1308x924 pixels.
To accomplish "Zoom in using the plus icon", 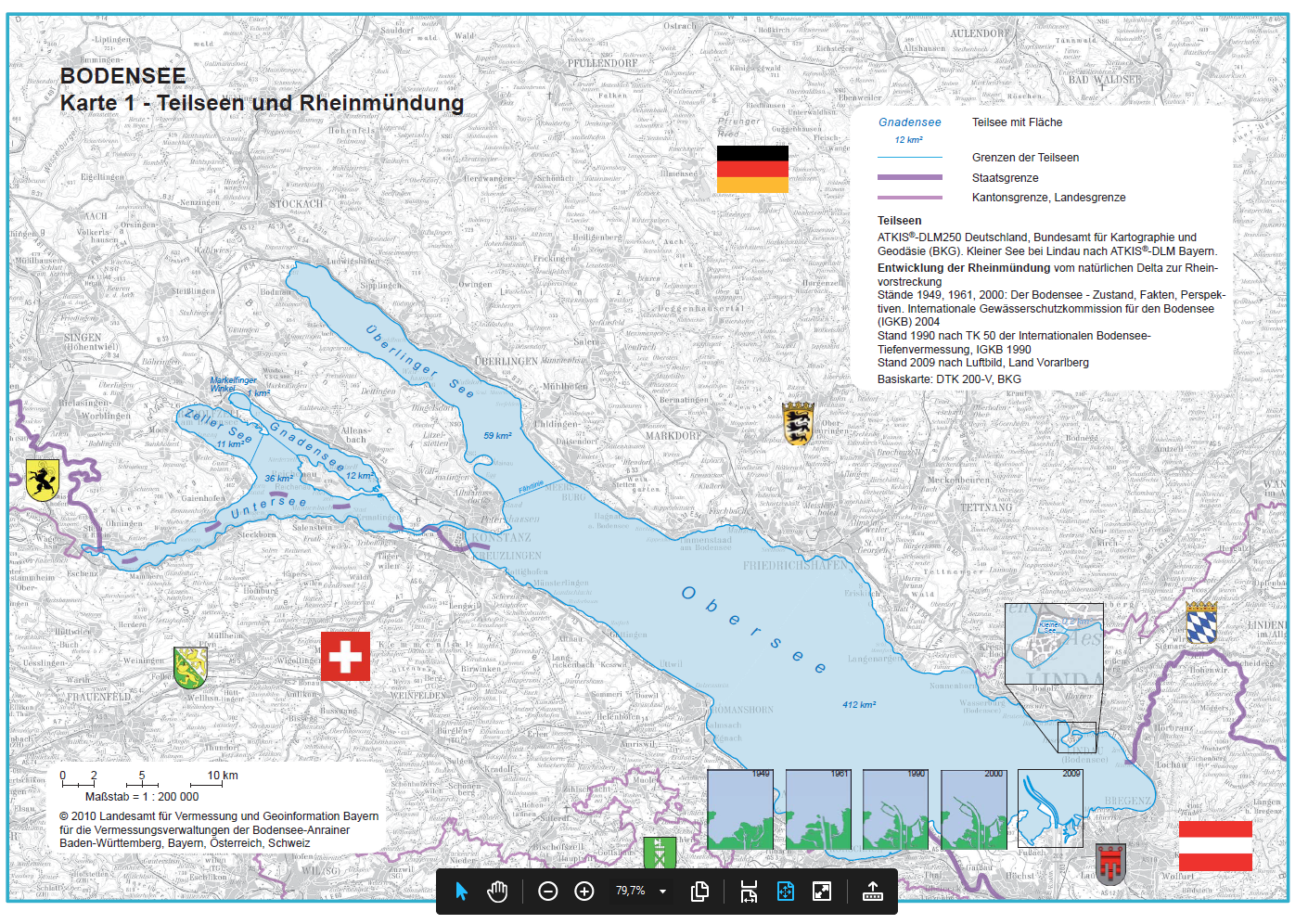I will 584,891.
